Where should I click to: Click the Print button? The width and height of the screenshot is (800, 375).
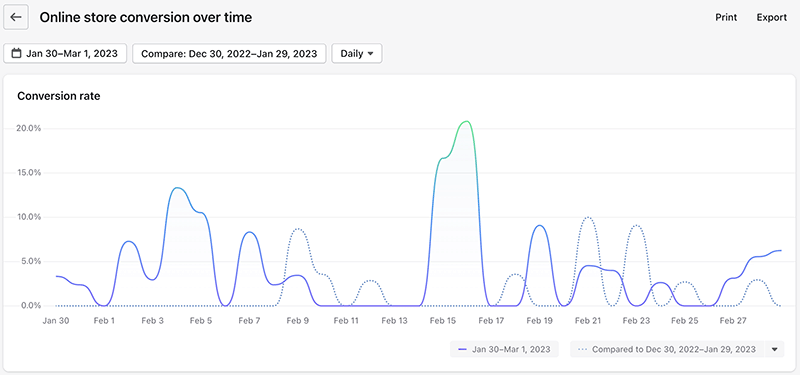pyautogui.click(x=726, y=17)
